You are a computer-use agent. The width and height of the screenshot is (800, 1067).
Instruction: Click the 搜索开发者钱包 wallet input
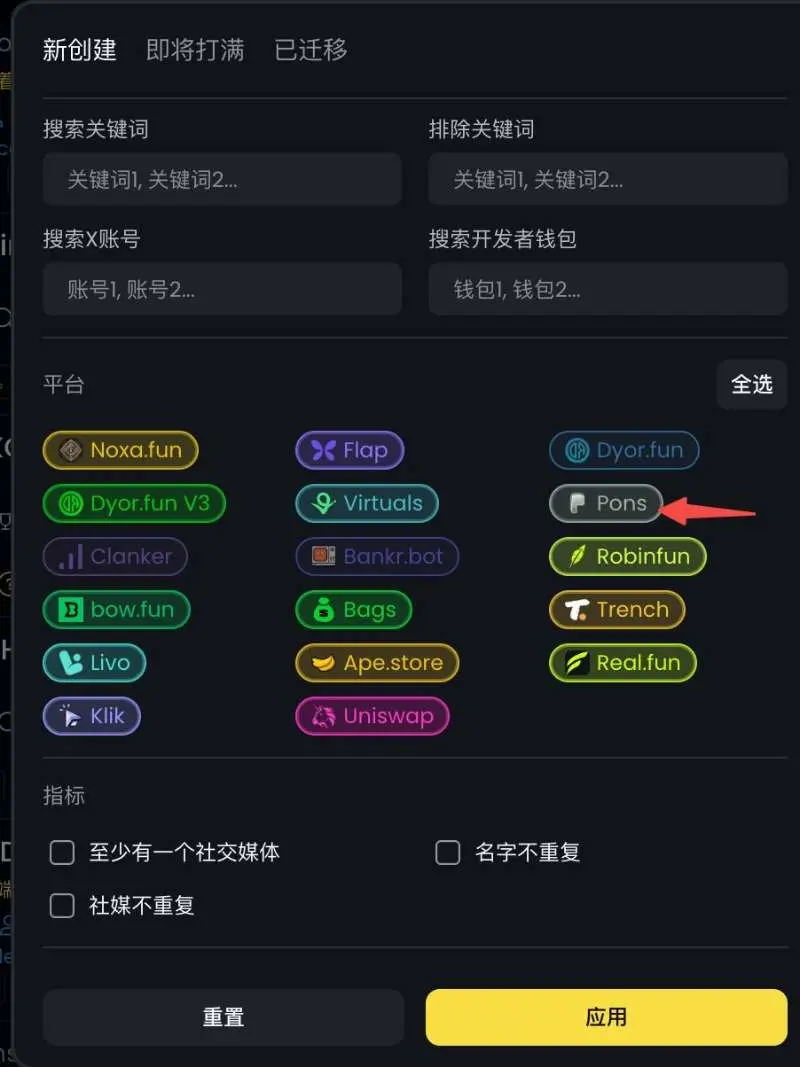pos(608,290)
